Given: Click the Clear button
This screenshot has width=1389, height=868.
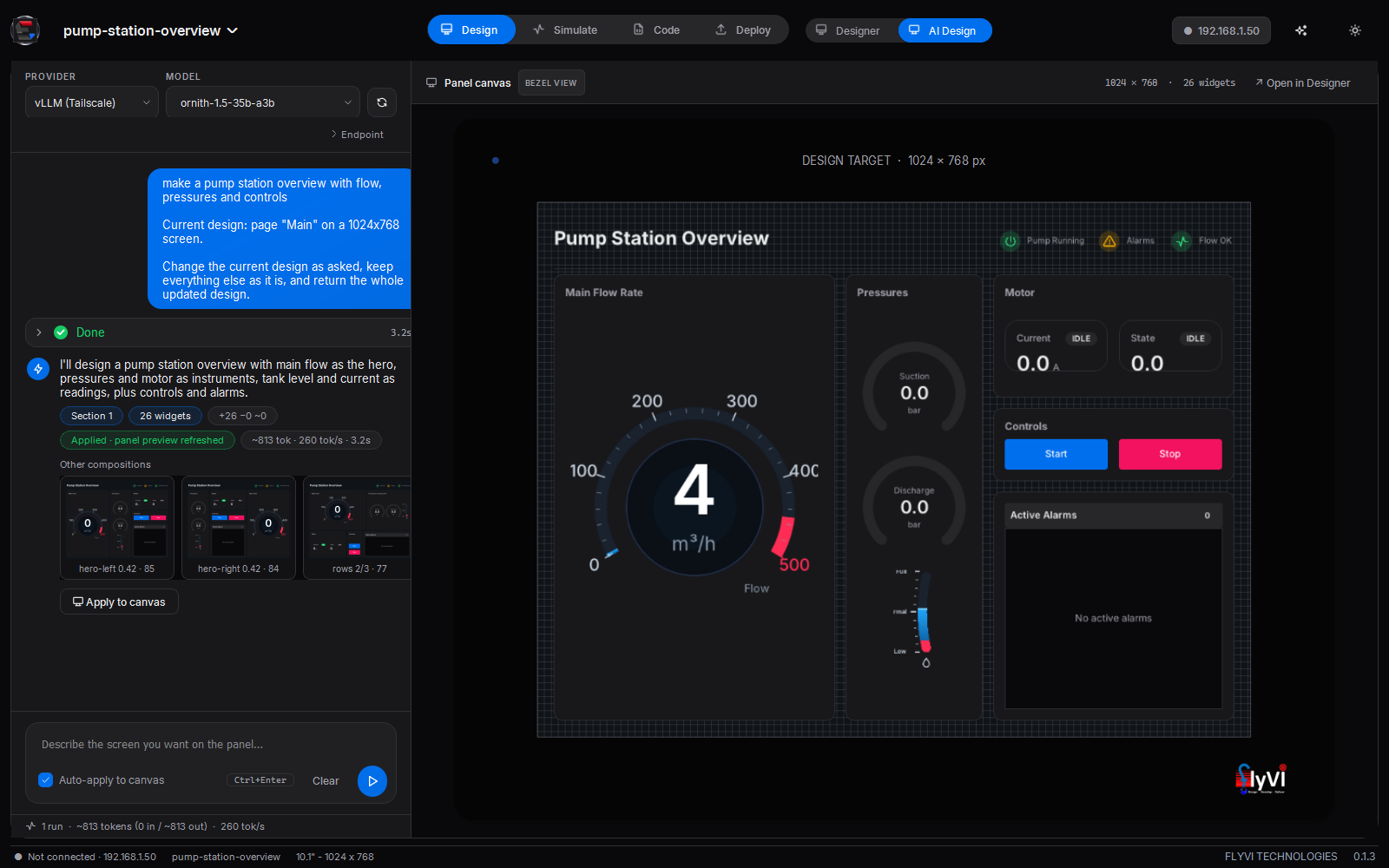Looking at the screenshot, I should tap(326, 781).
